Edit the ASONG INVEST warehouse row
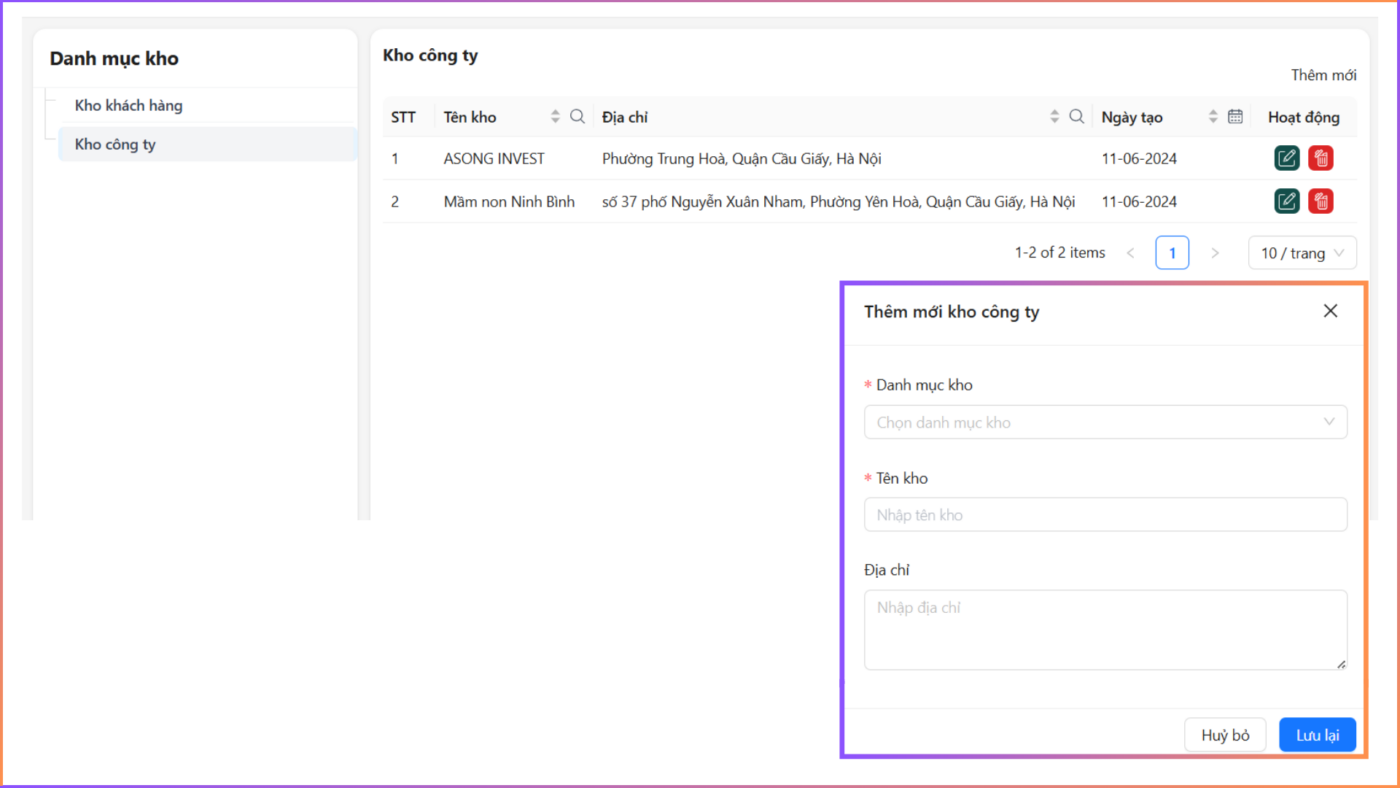The image size is (1400, 788). (1287, 158)
